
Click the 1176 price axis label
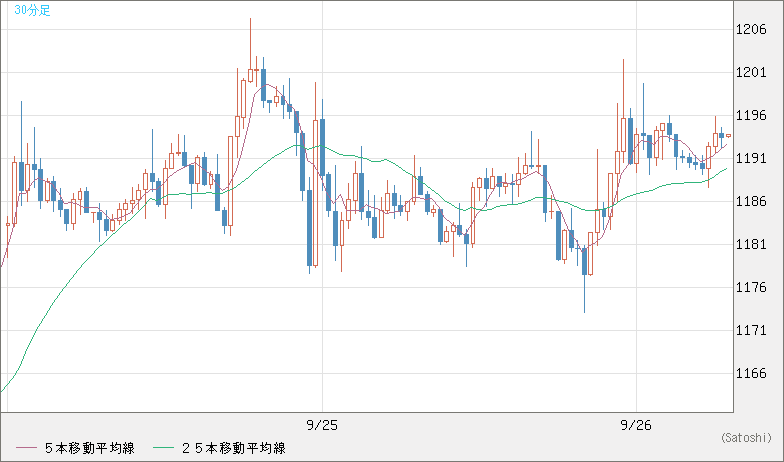[751, 288]
